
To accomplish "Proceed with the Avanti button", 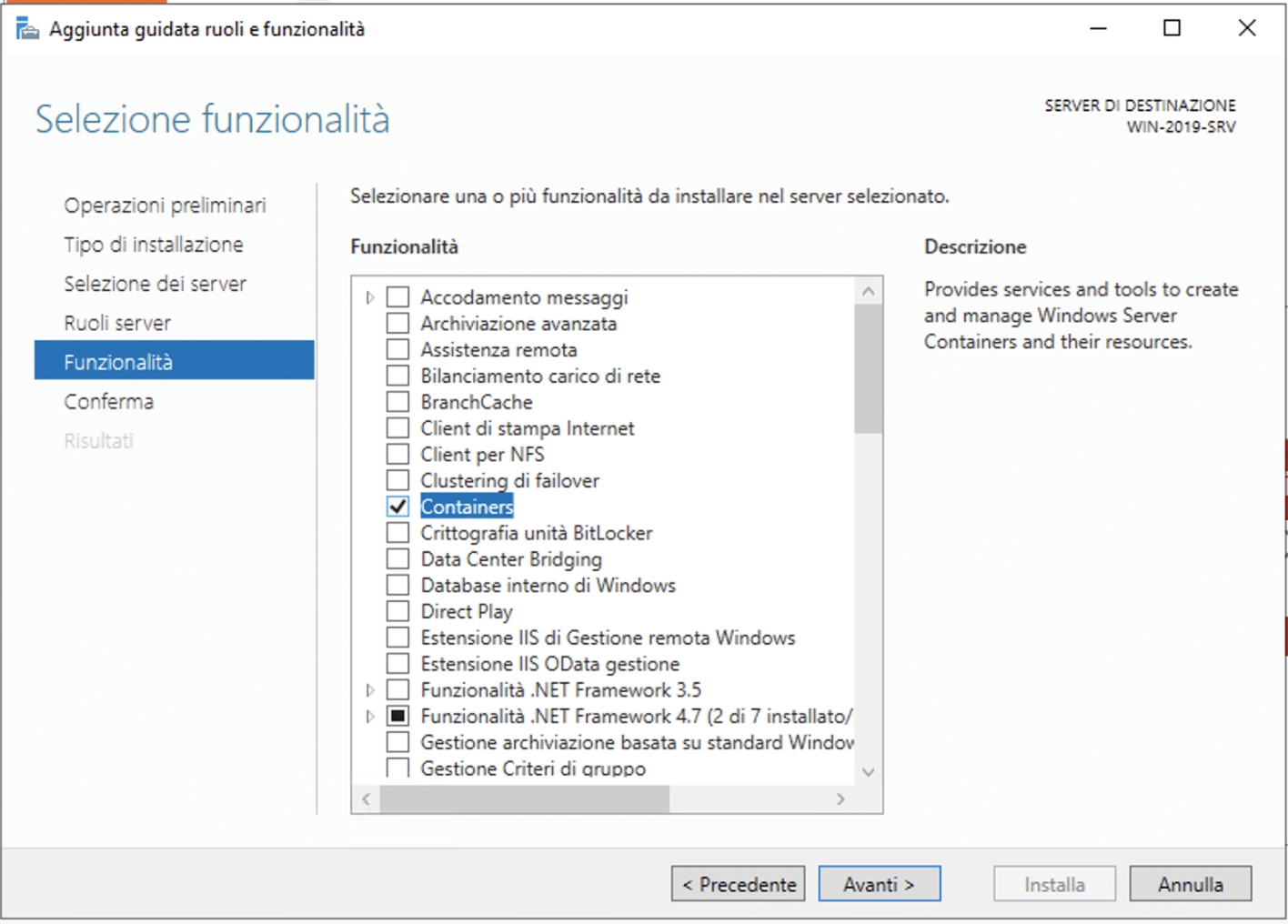I will coord(880,884).
